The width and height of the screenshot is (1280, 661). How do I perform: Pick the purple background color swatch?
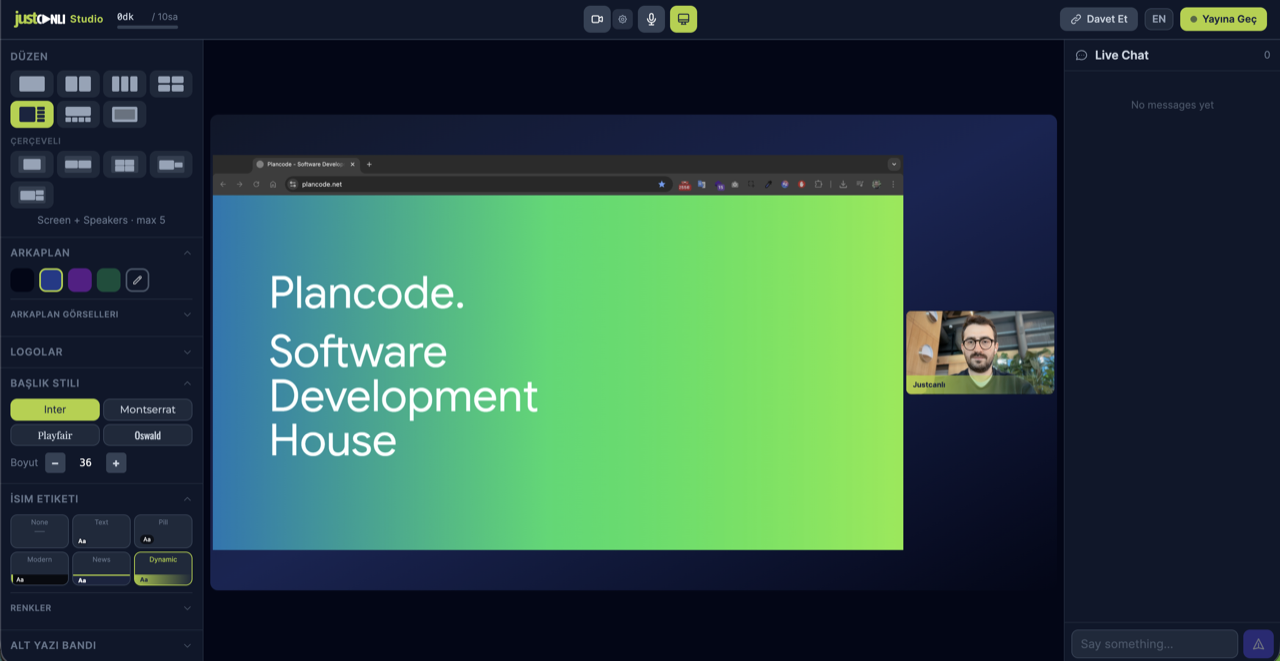80,281
